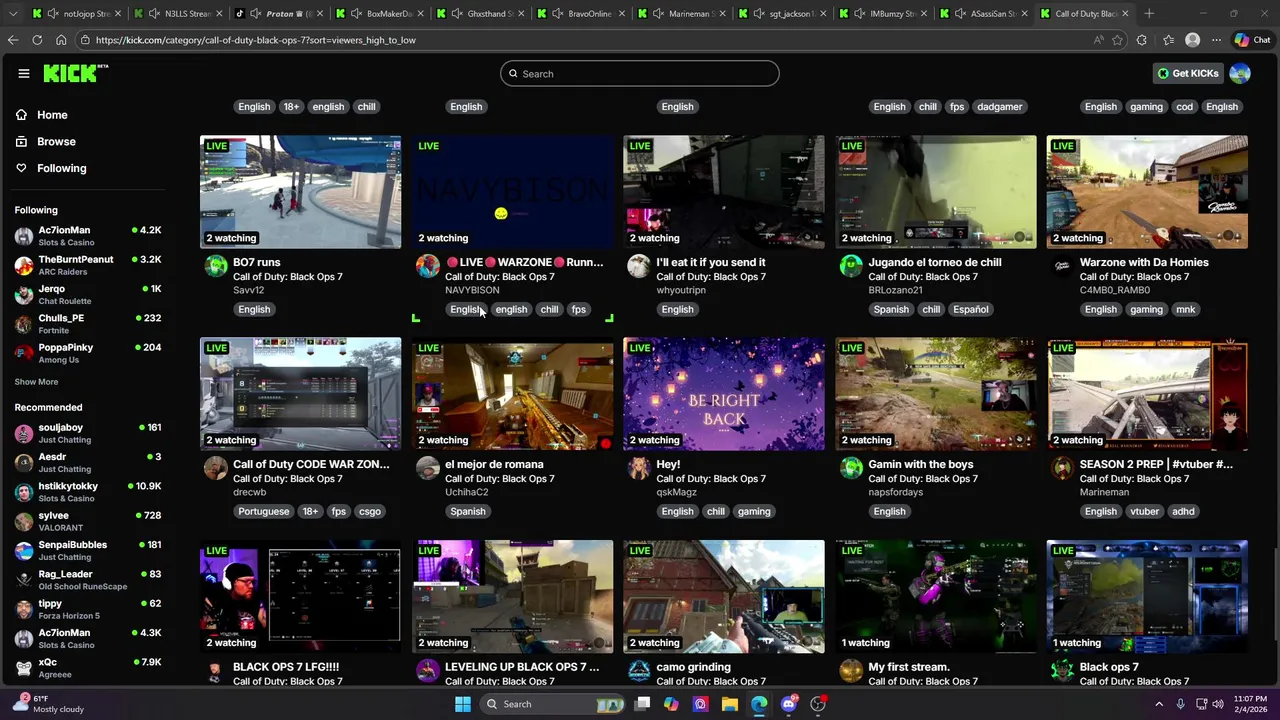Select the vtuber tag on Marineman stream
Viewport: 1280px width, 720px height.
1144,511
